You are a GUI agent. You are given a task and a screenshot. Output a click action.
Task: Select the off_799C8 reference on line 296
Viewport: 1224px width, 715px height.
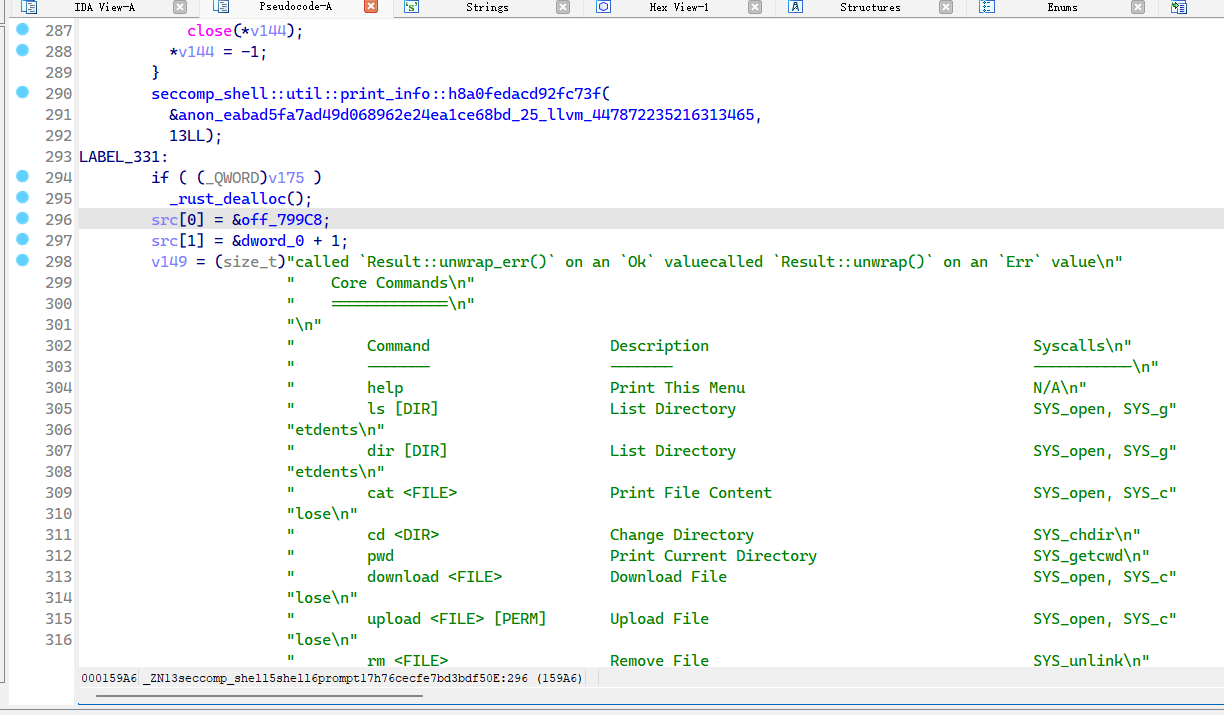pos(286,219)
